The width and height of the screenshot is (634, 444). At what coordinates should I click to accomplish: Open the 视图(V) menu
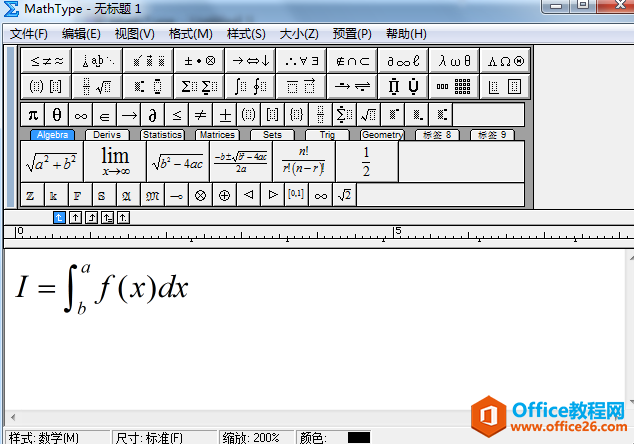point(135,34)
